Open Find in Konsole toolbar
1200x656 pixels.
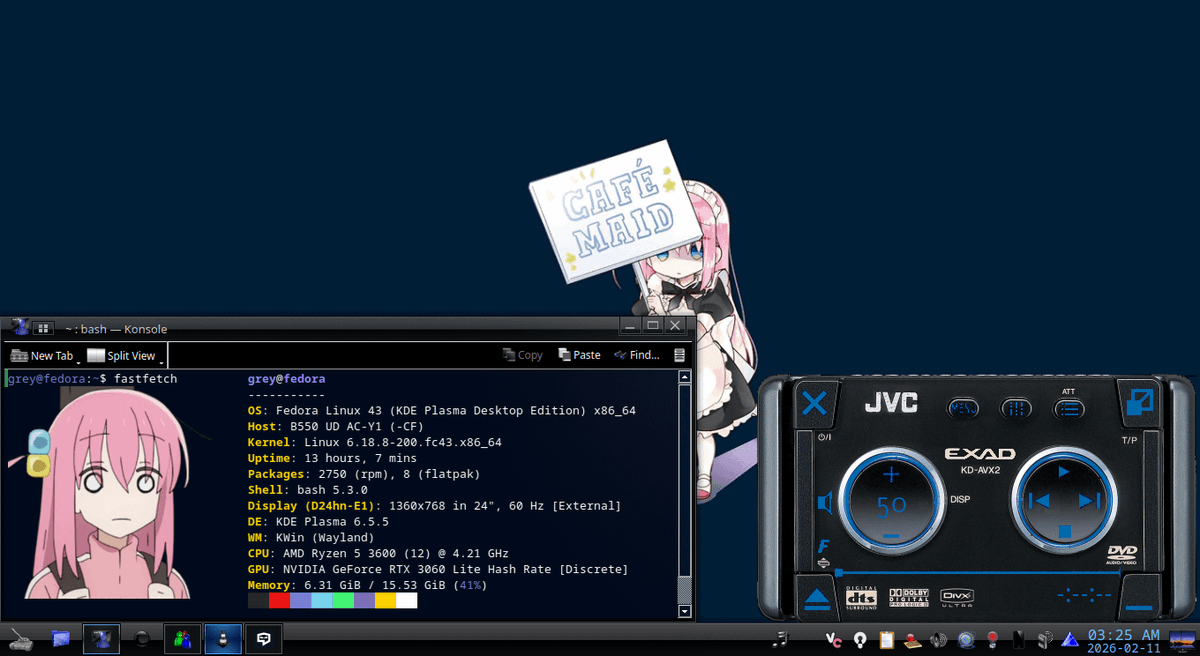tap(636, 355)
